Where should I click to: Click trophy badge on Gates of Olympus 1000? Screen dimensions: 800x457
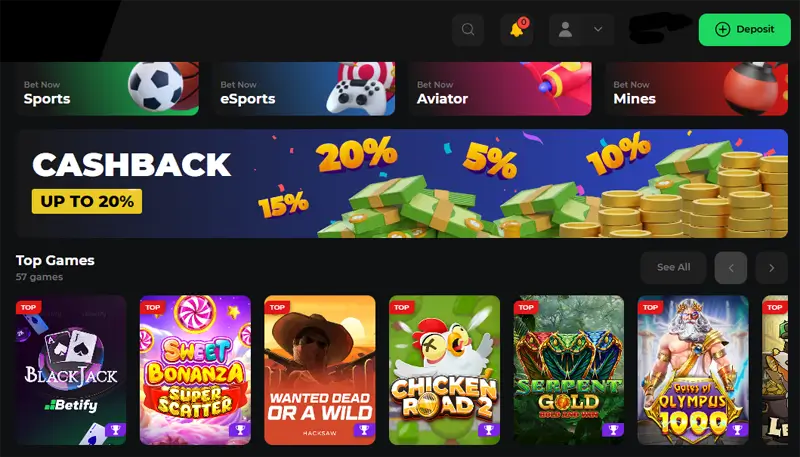(738, 430)
